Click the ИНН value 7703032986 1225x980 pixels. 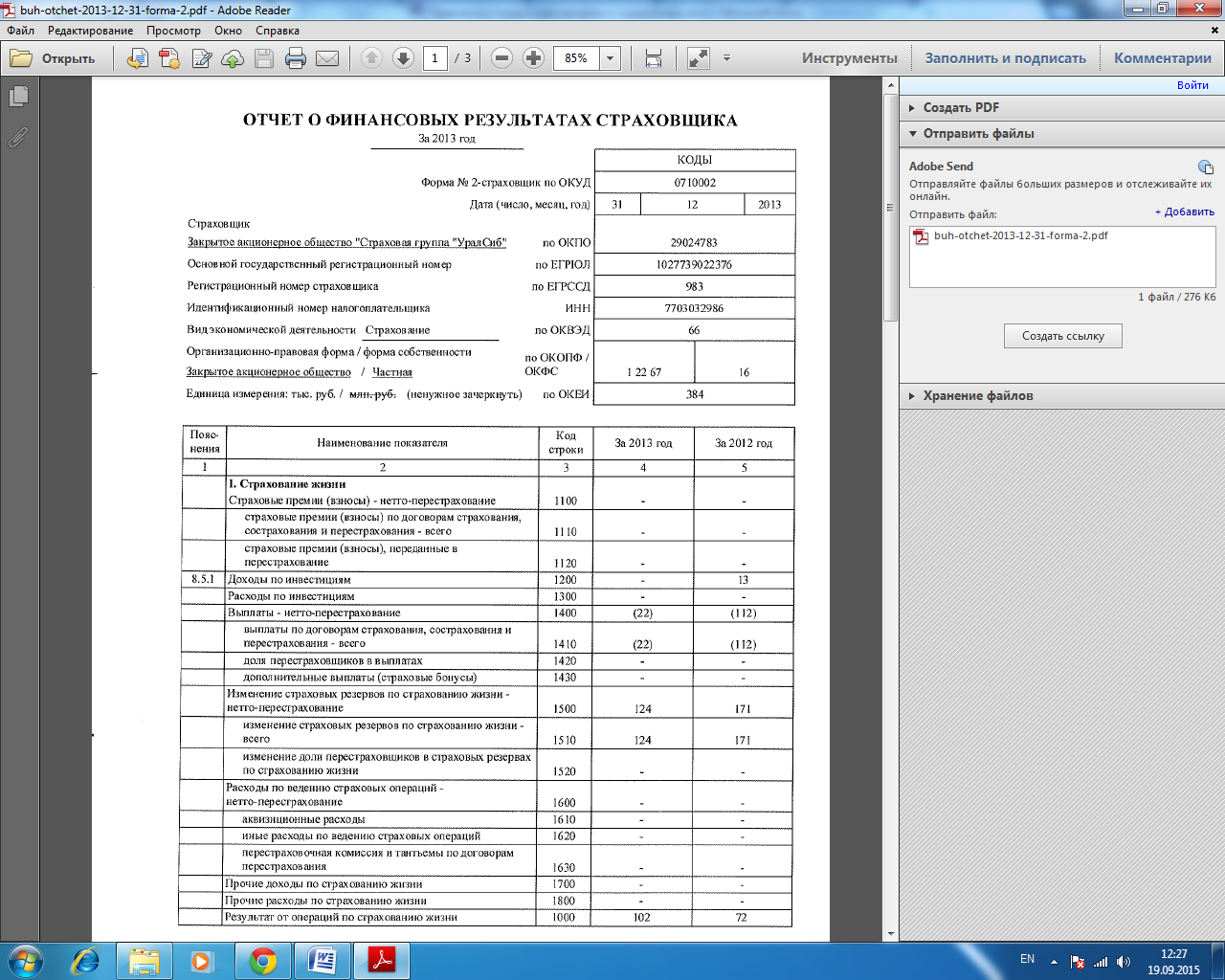[694, 308]
